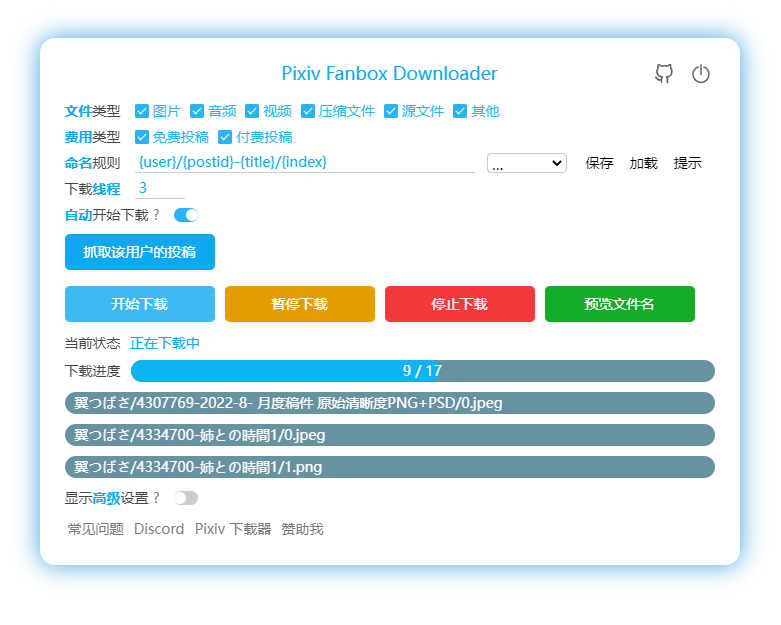This screenshot has width=781, height=625.
Task: Open the 常见问题 link
Action: pos(96,529)
